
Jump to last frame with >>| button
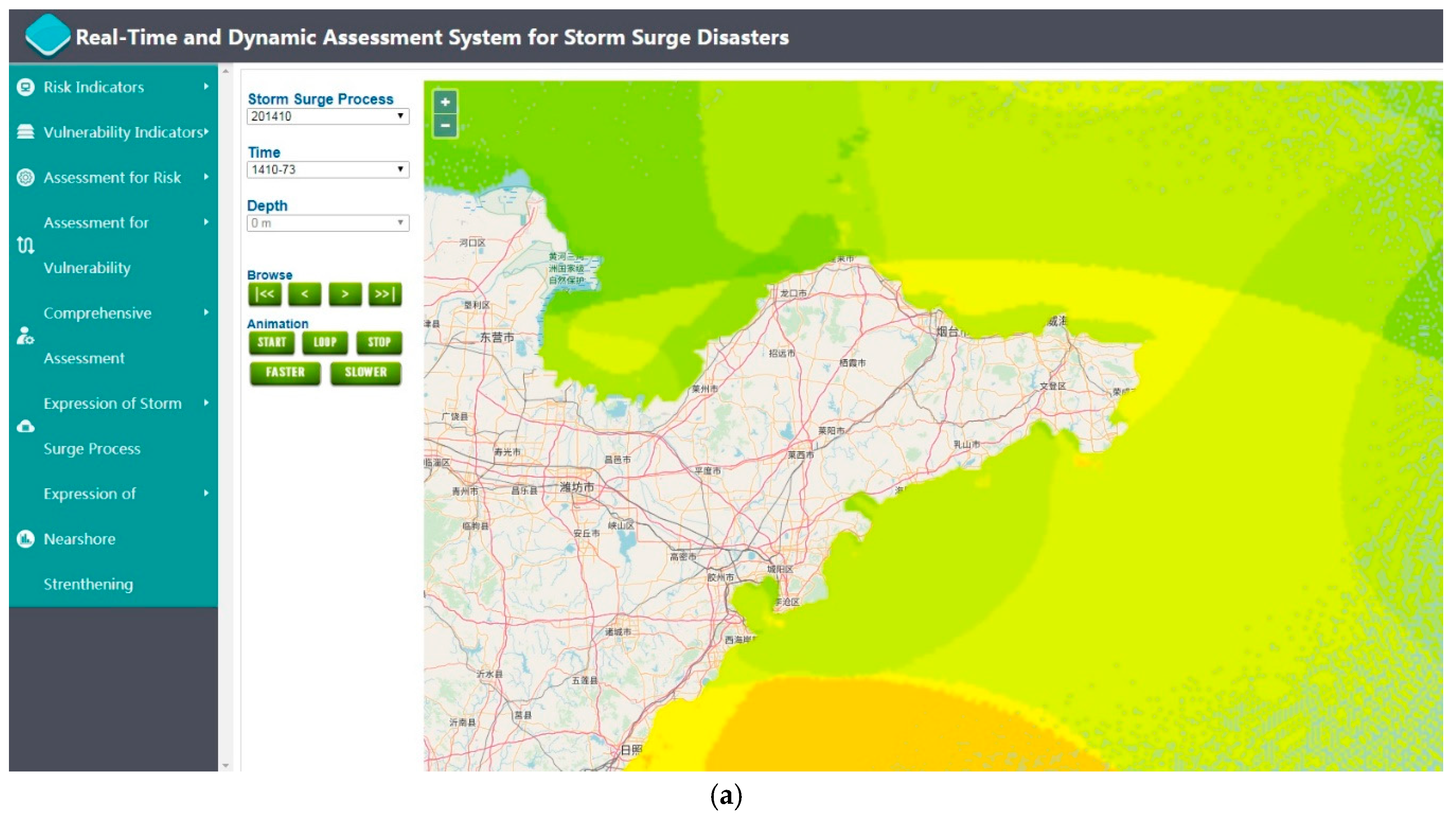click(385, 294)
